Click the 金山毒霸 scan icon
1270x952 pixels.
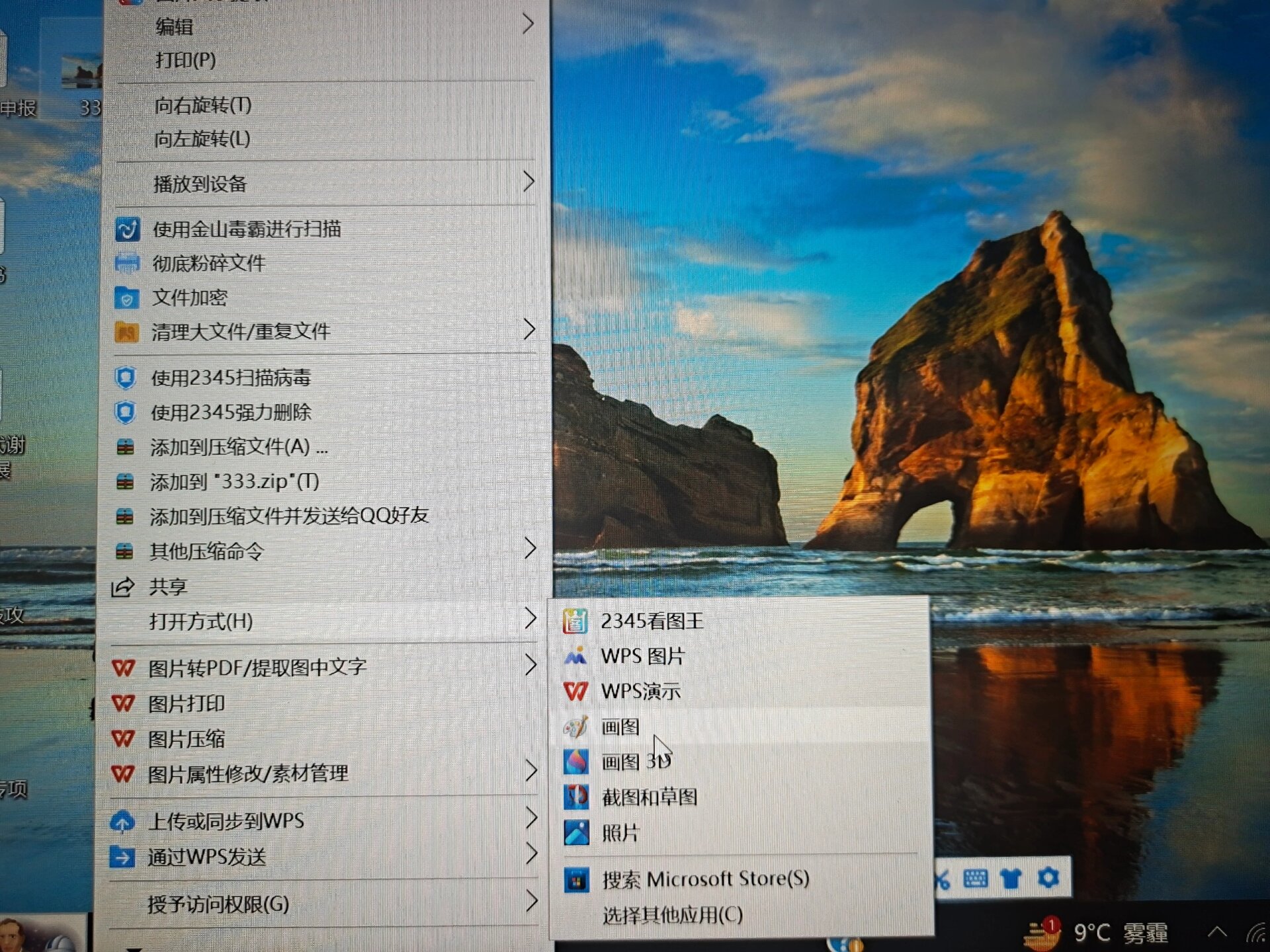[x=127, y=229]
